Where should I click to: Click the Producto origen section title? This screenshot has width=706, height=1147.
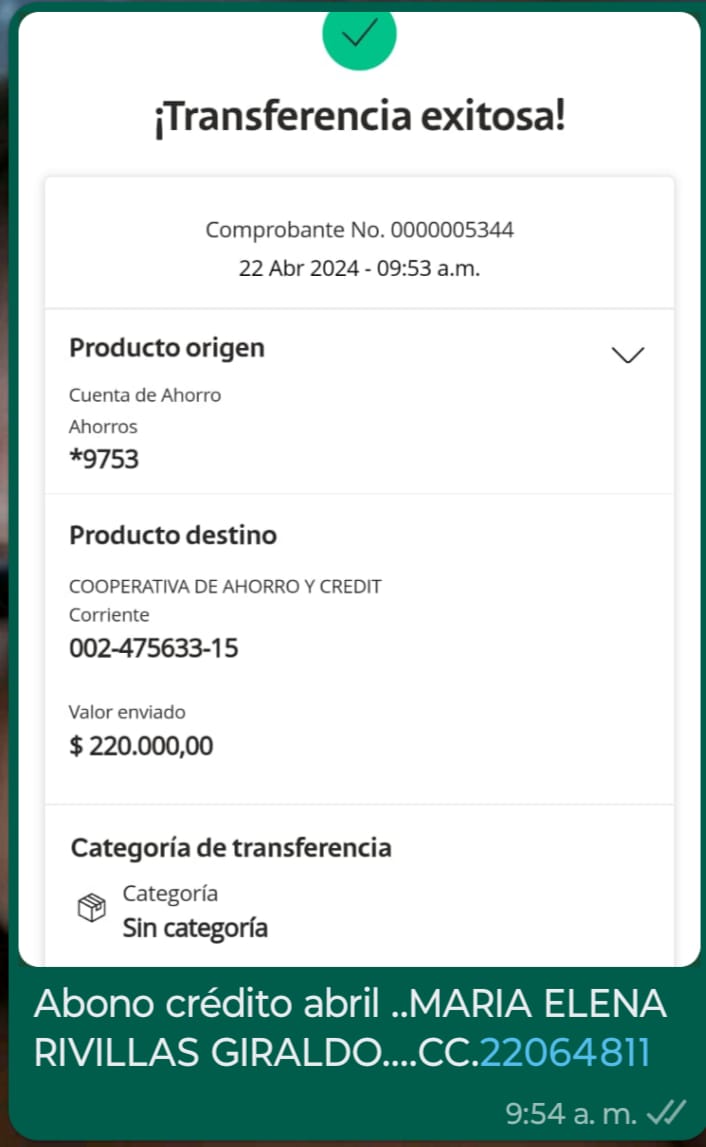coord(167,348)
